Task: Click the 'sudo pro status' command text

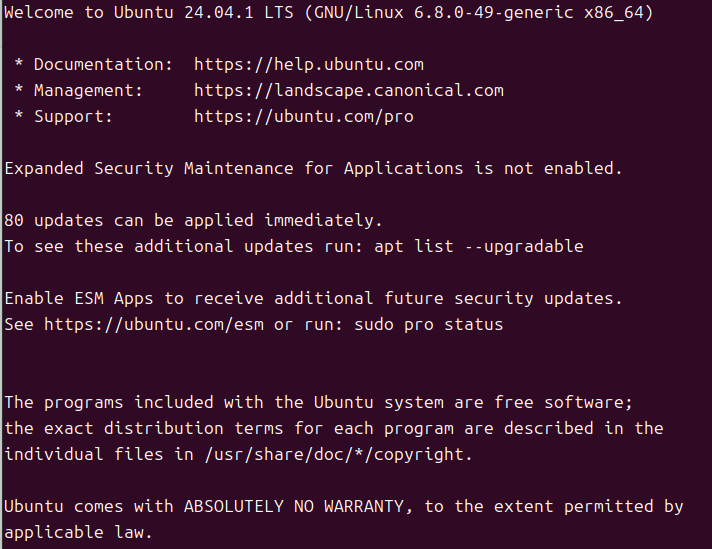Action: [429, 324]
